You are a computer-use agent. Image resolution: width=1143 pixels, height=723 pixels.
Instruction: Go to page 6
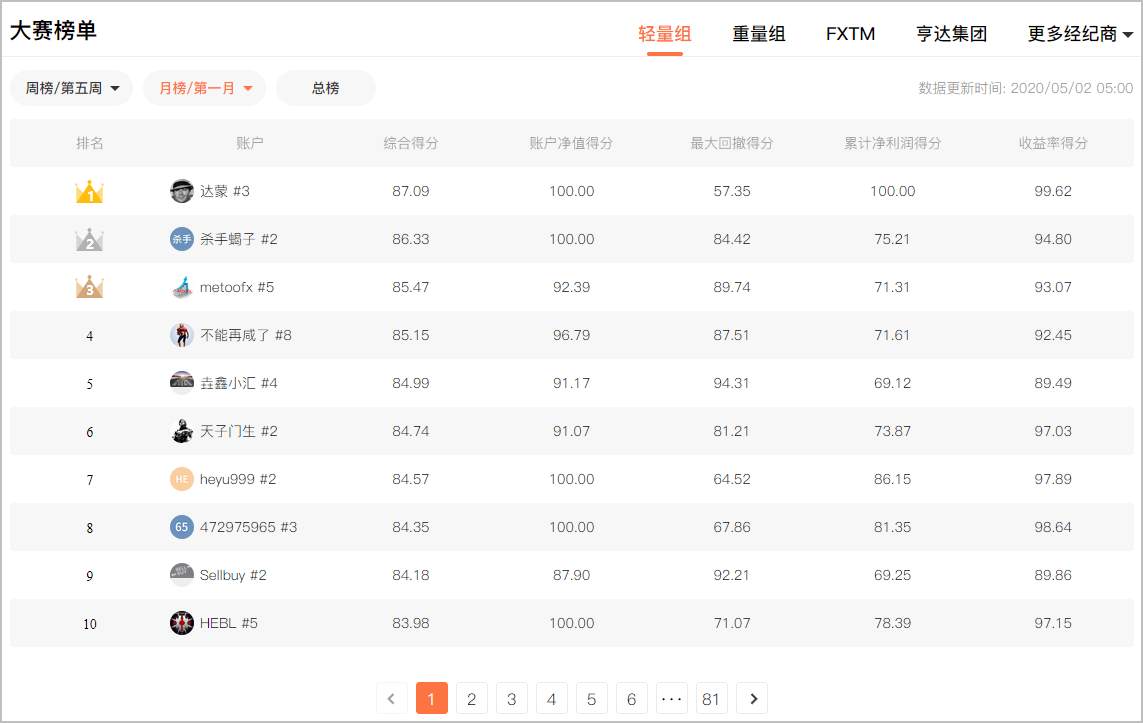coord(632,699)
